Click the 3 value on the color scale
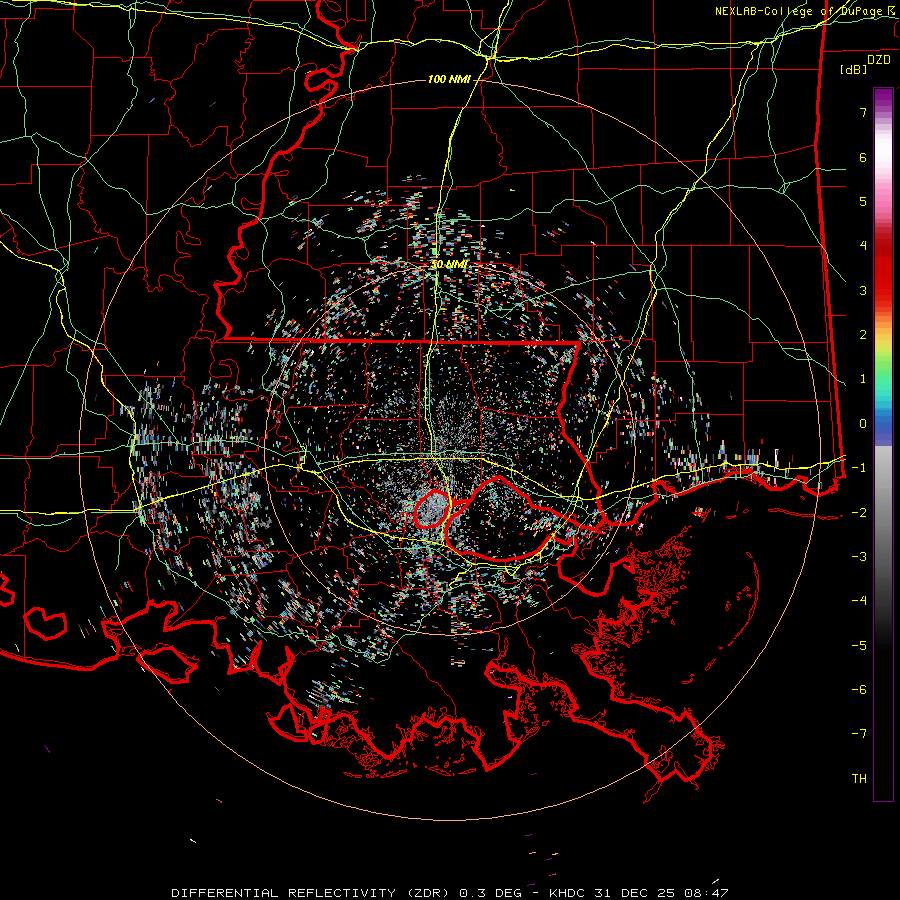The image size is (900, 900). point(863,290)
